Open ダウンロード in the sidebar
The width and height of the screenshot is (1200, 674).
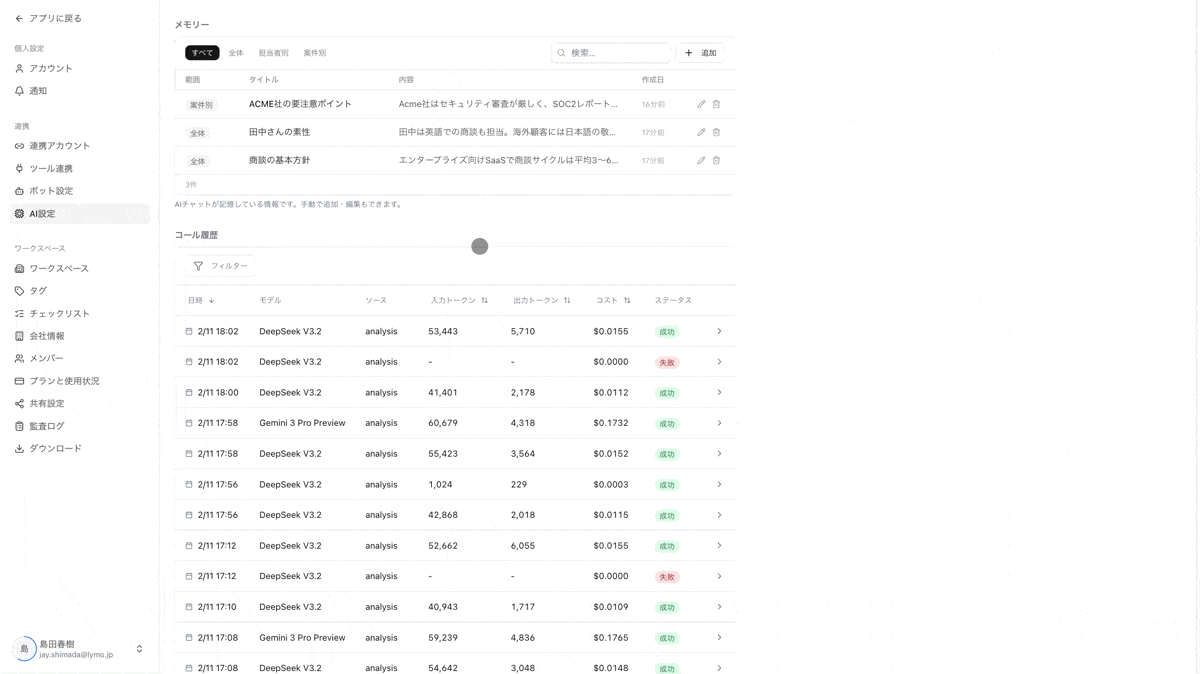pos(55,449)
